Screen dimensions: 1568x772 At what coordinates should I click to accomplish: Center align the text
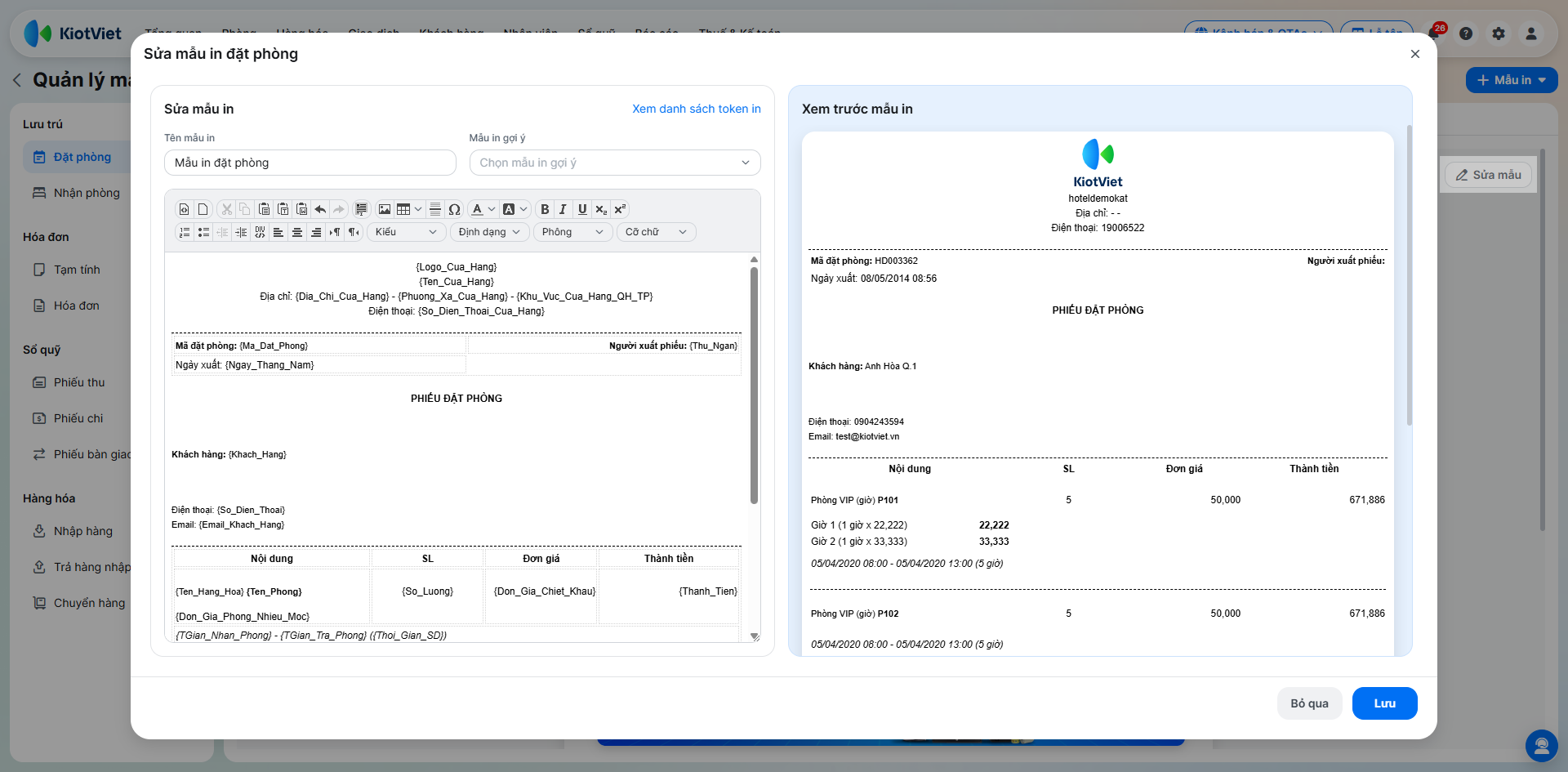(297, 232)
